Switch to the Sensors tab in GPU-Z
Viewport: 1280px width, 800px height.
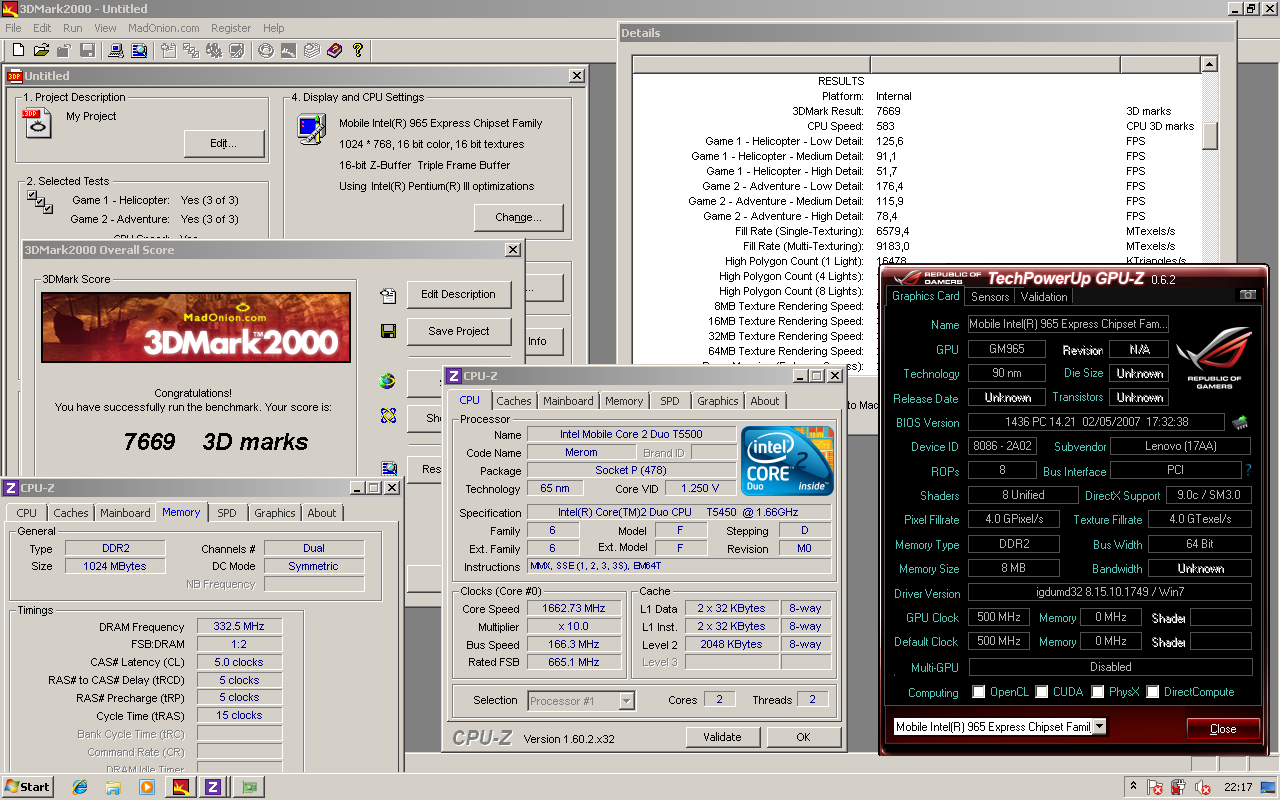click(990, 296)
